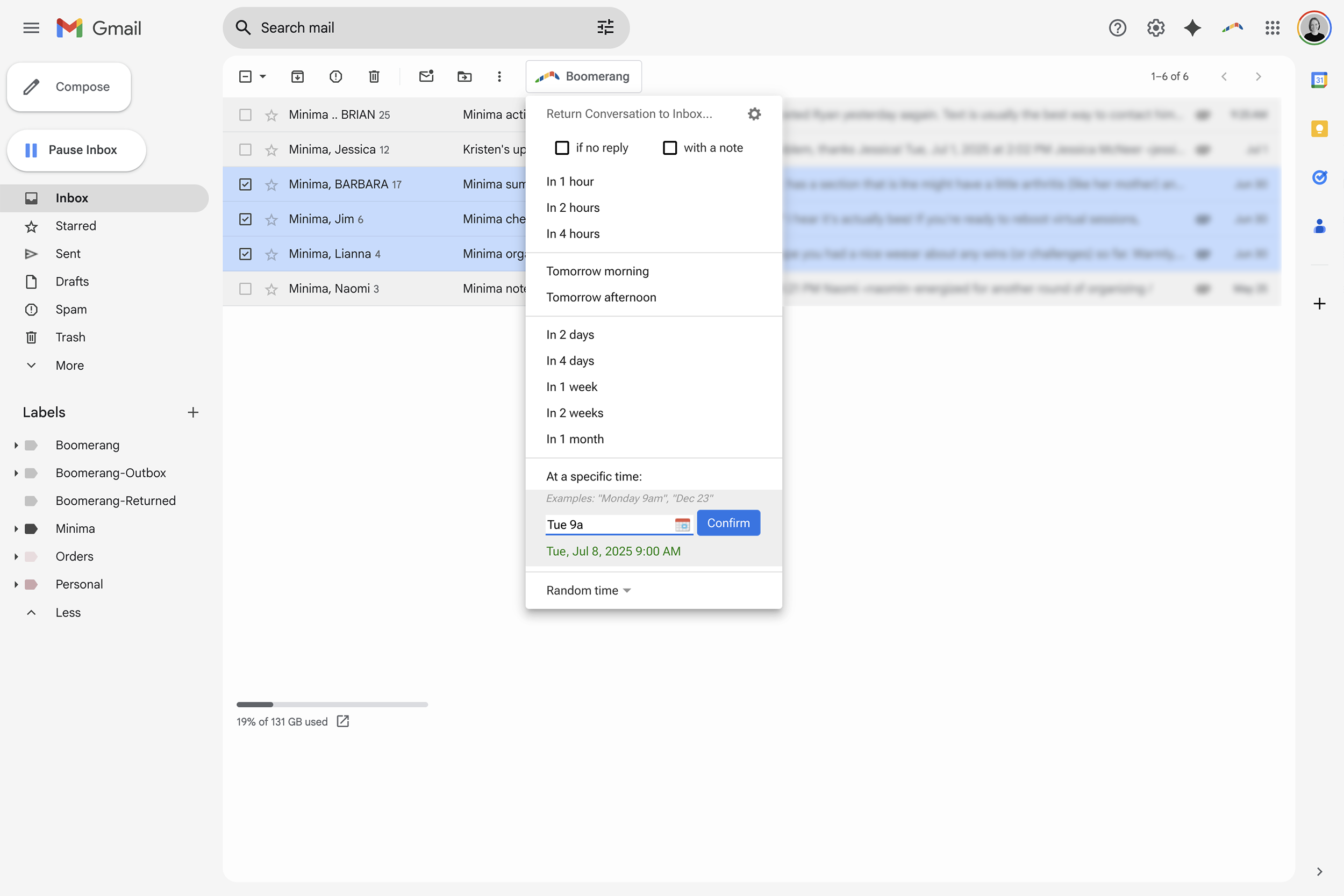Open Gemini sparkle icon in header

tap(1192, 27)
